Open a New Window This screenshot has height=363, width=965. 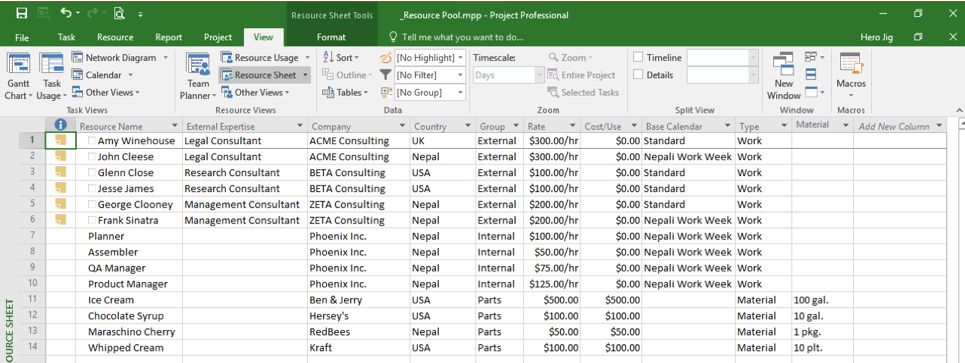click(x=783, y=77)
